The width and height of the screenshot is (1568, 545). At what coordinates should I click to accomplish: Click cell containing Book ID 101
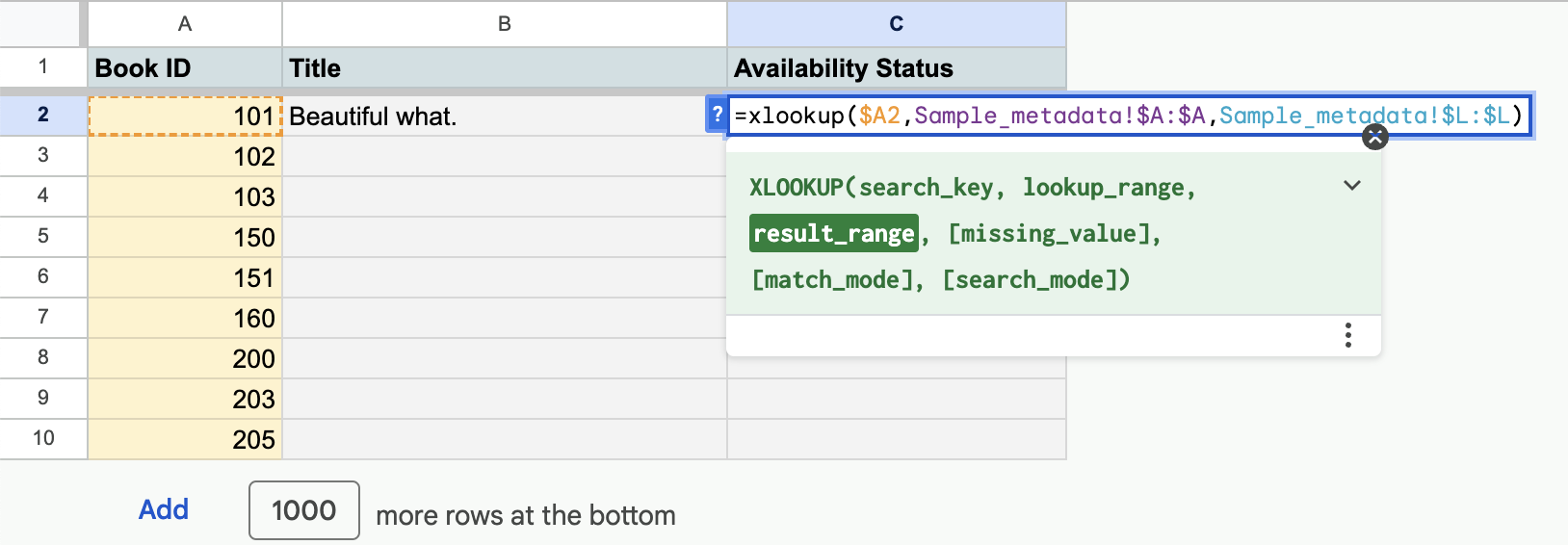[x=185, y=117]
